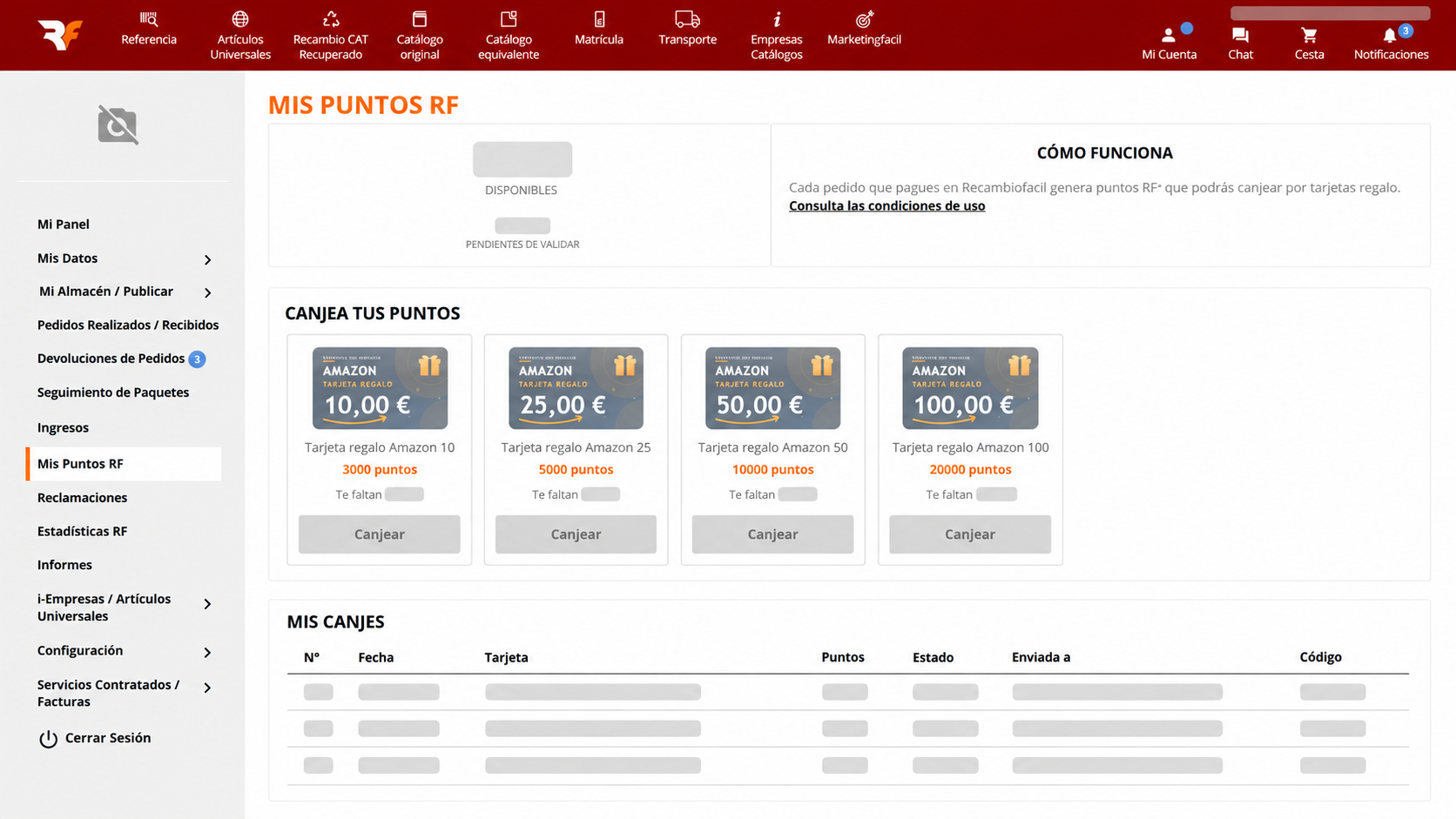Click the Cerrar Sesión power icon
Viewport: 1456px width, 819px height.
point(48,739)
